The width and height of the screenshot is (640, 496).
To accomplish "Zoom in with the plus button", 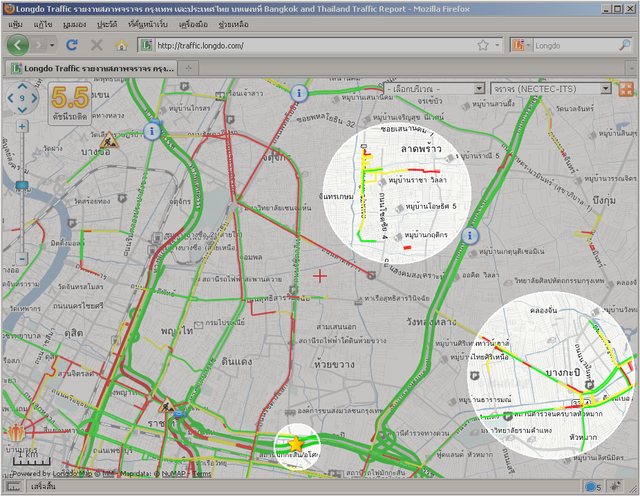I will (x=22, y=127).
